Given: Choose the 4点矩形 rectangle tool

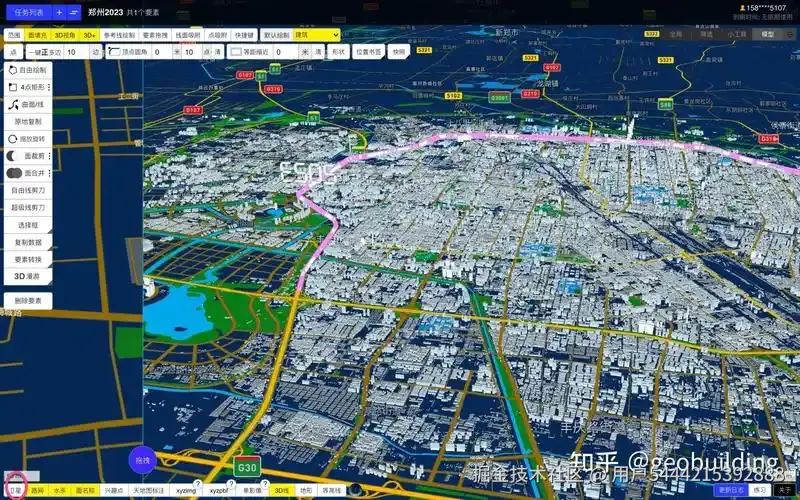Looking at the screenshot, I should pyautogui.click(x=26, y=88).
